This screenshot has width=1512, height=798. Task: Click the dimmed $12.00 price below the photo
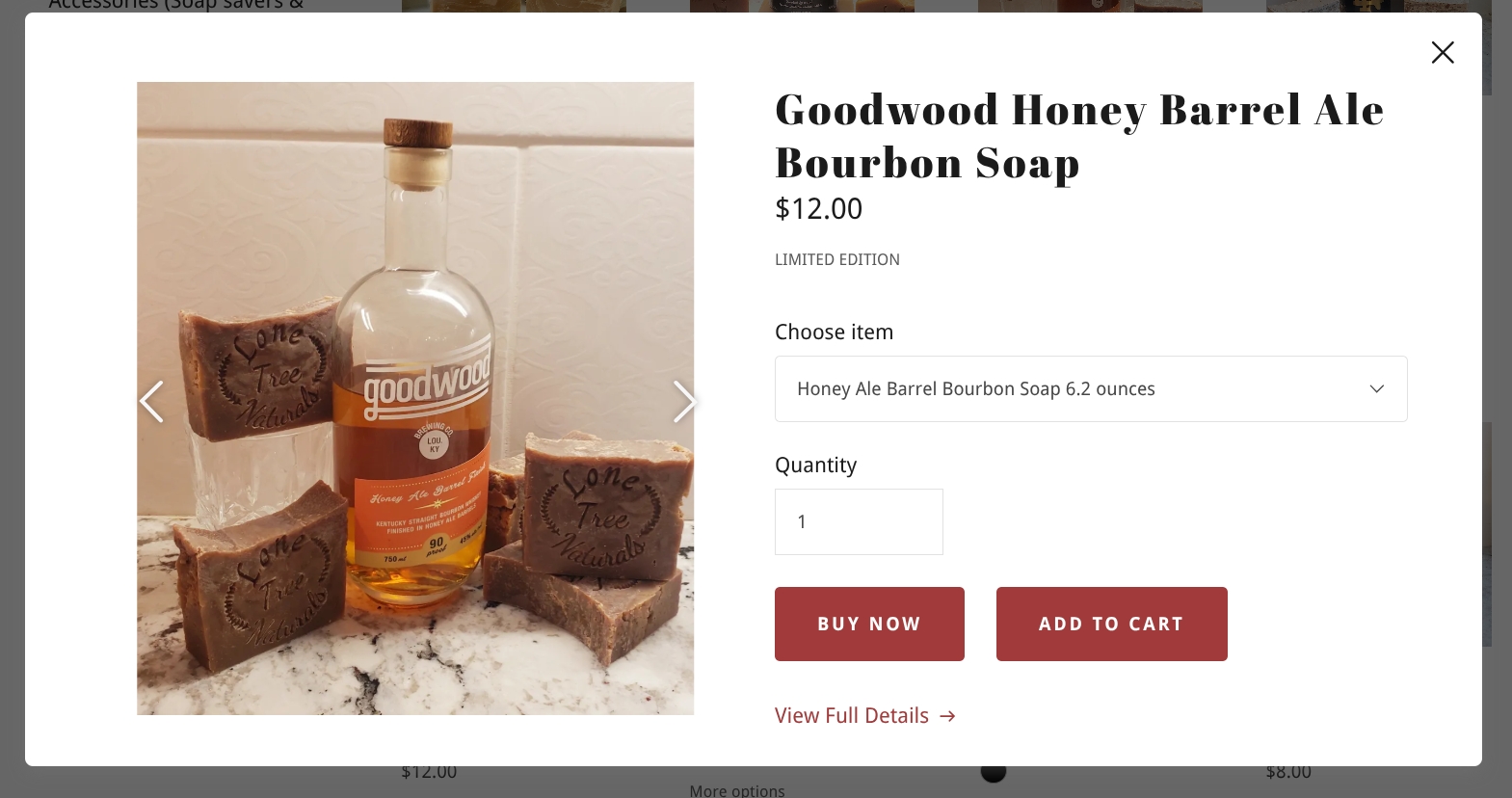pos(429,772)
